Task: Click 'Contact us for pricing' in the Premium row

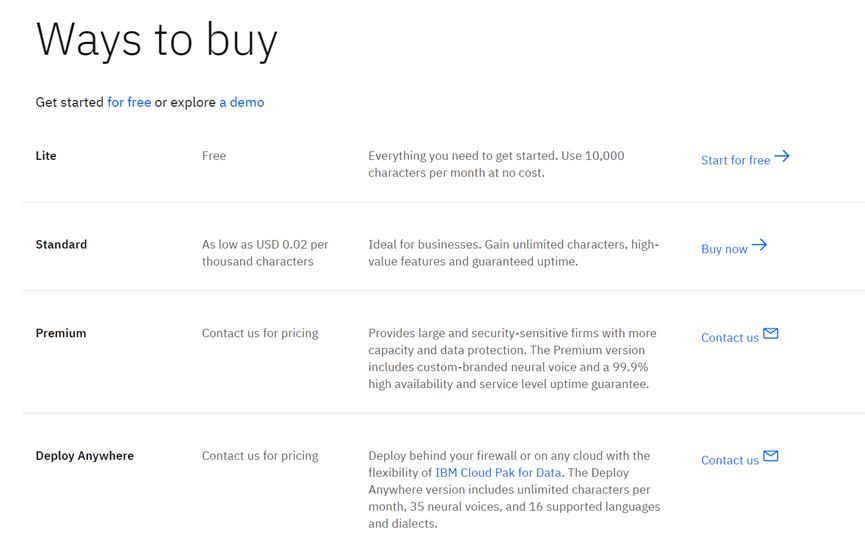Action: click(260, 333)
